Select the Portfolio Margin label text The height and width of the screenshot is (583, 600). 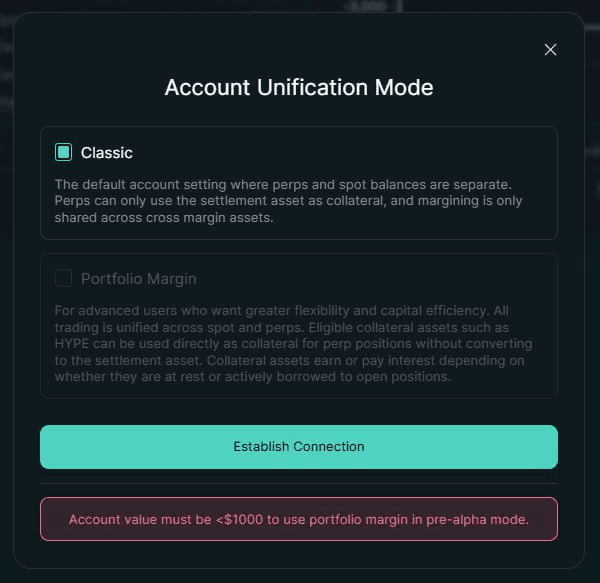(138, 279)
